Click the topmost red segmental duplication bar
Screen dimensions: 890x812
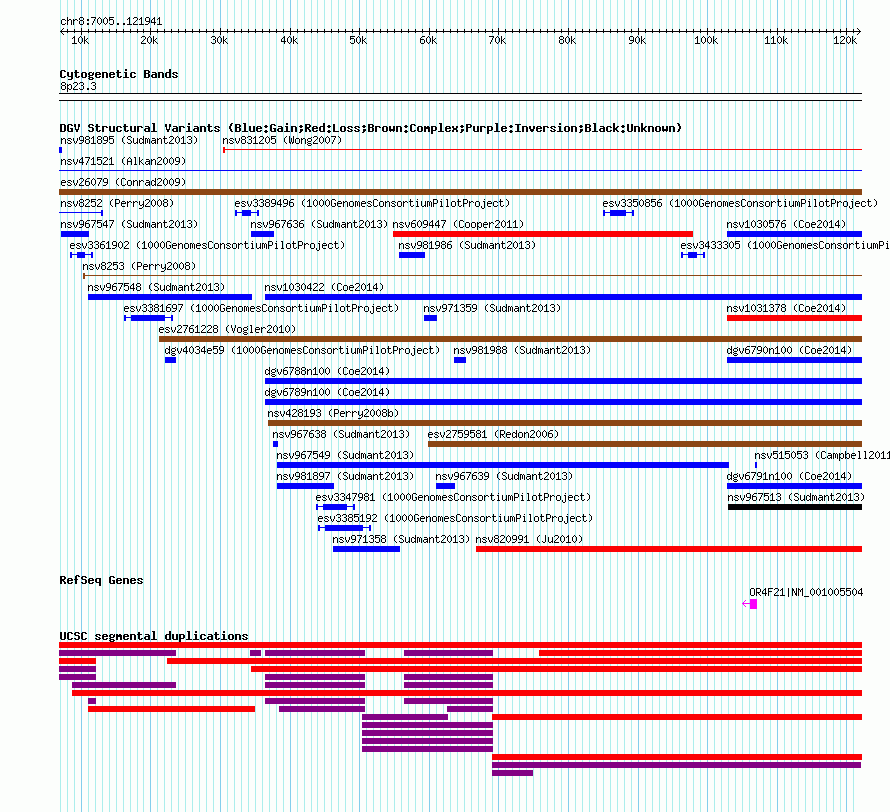[460, 645]
